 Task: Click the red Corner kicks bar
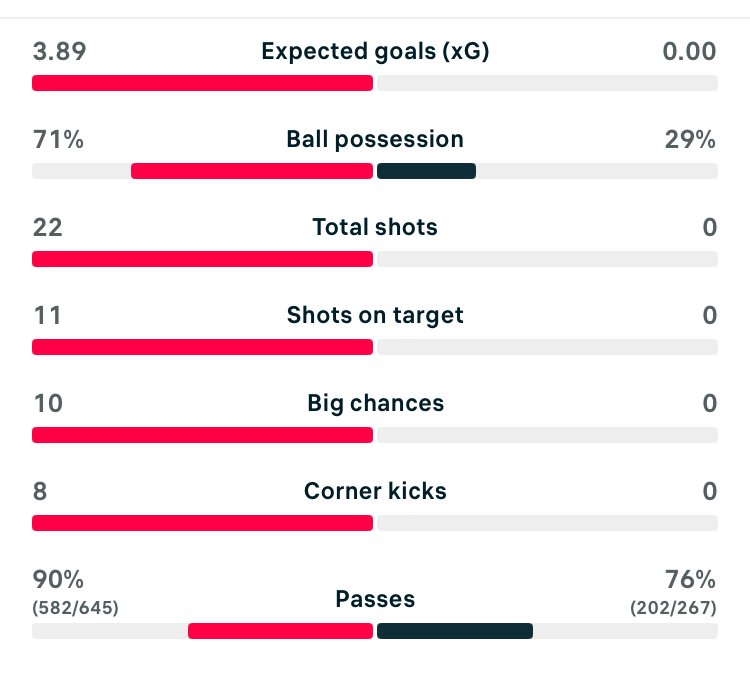coord(202,523)
